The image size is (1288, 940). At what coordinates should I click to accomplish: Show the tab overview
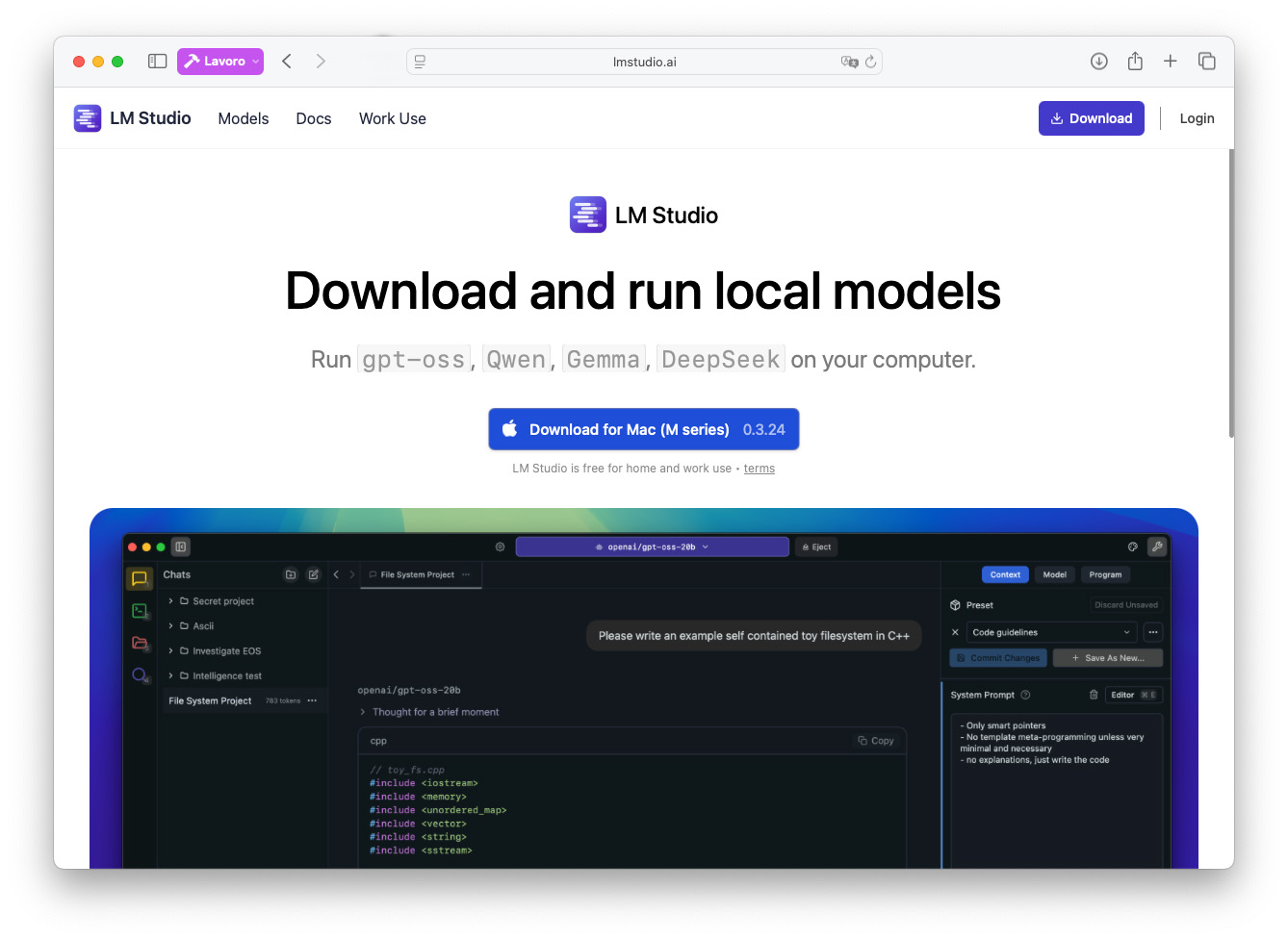pyautogui.click(x=1206, y=62)
